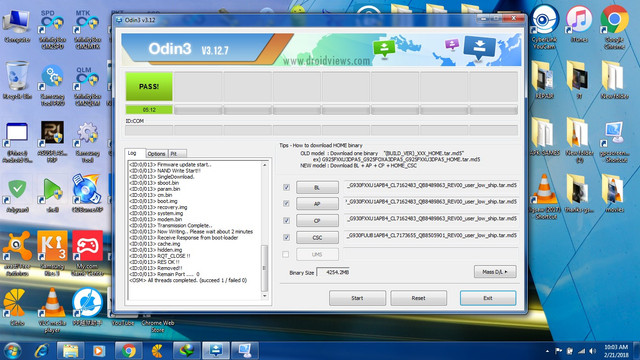Image resolution: width=640 pixels, height=360 pixels.
Task: Click the Exit button in Odin3
Action: pos(488,298)
